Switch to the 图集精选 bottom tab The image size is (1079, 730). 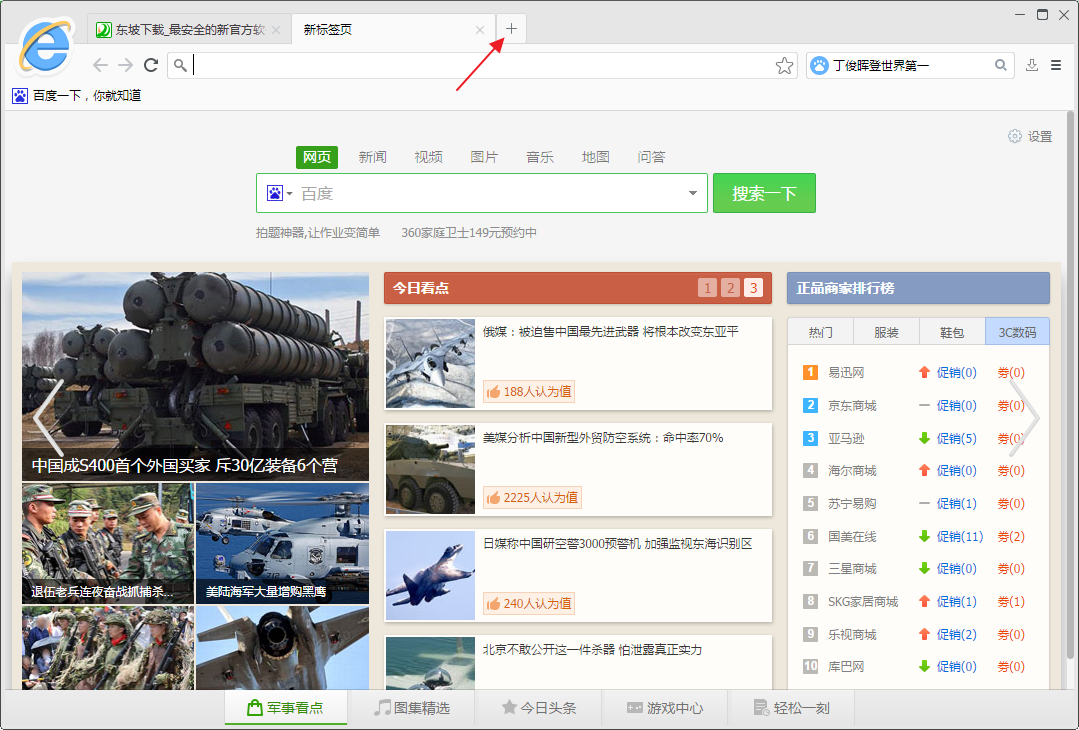[412, 707]
